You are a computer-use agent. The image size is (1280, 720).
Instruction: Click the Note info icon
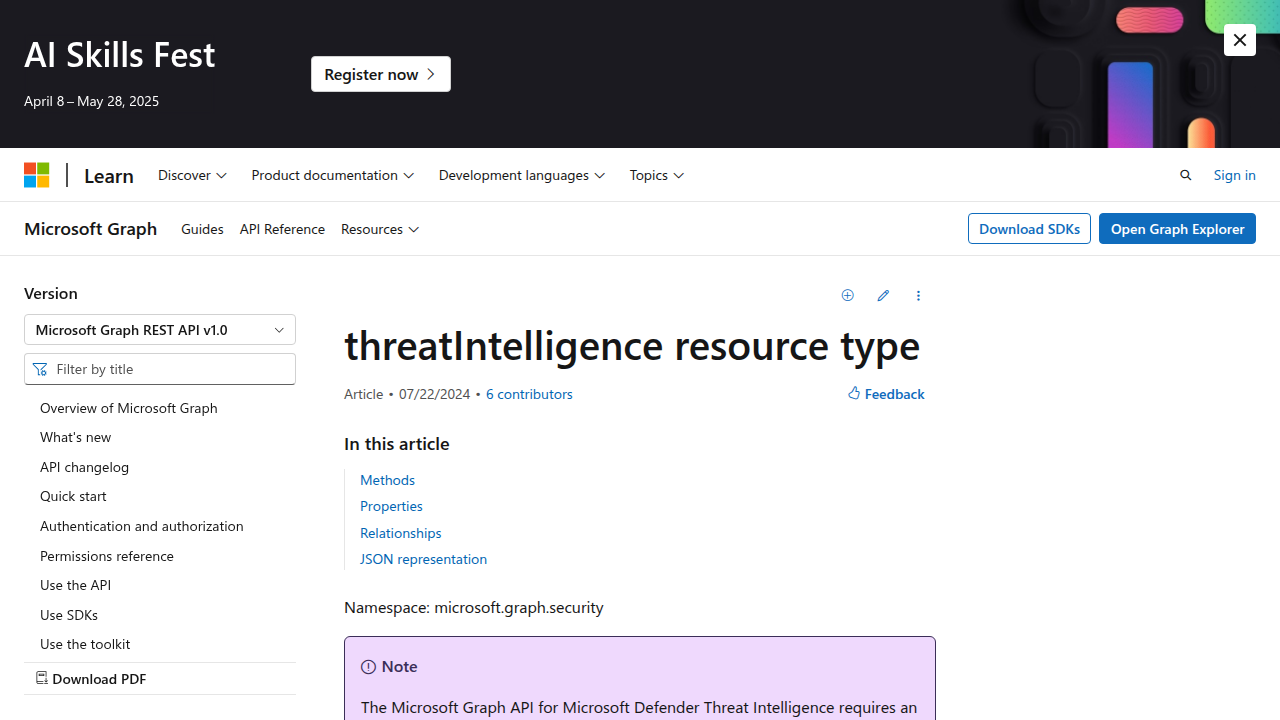368,667
